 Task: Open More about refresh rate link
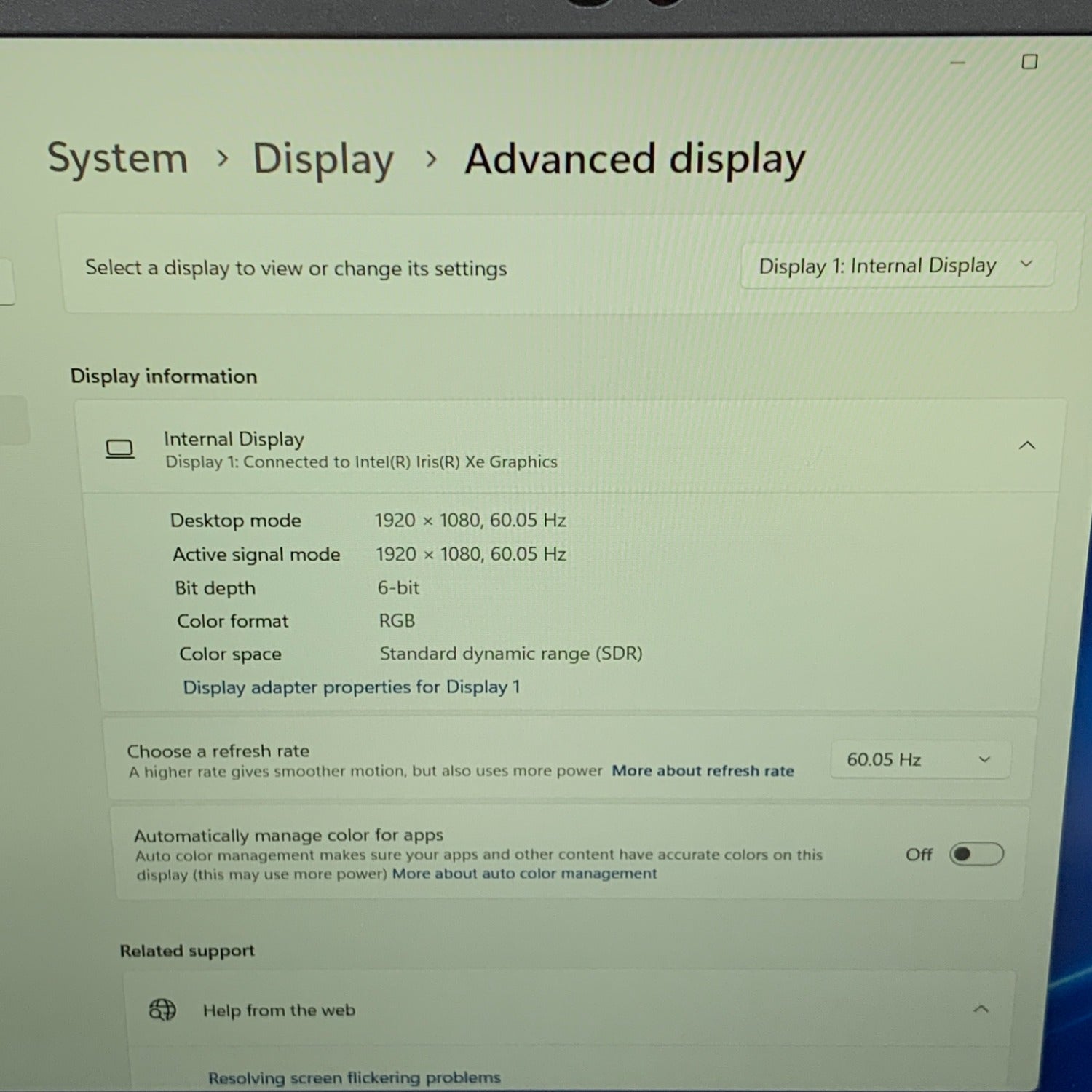pyautogui.click(x=702, y=771)
